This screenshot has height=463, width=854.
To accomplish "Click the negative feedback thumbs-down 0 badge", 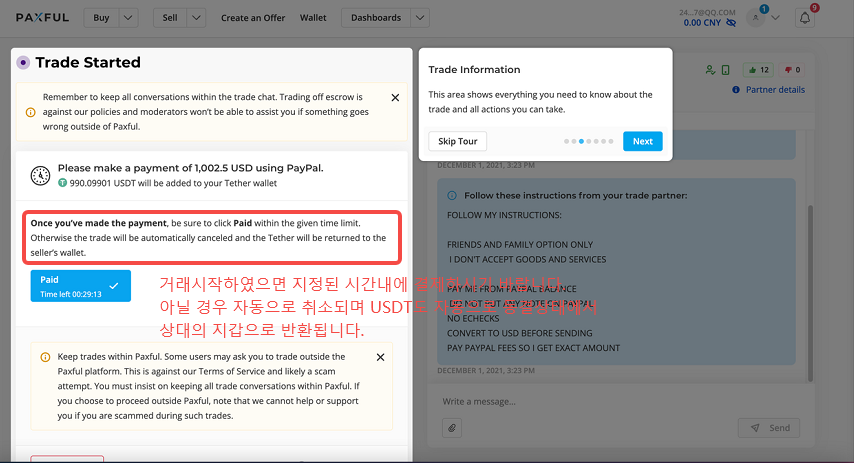I will [792, 70].
